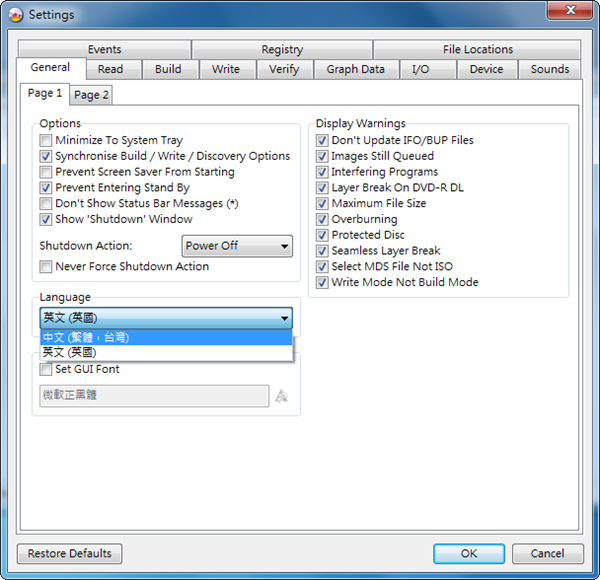Enable Set GUI Font checkbox

(x=46, y=369)
